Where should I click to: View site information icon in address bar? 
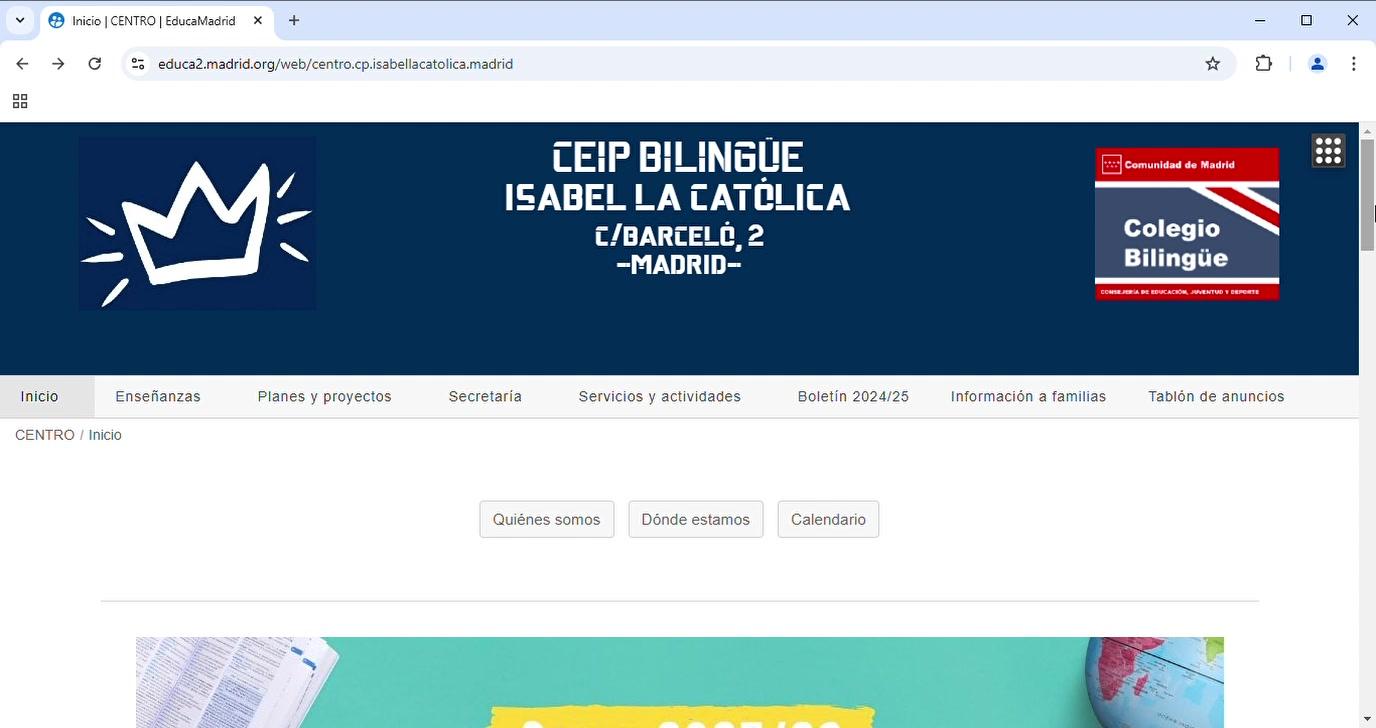138,64
